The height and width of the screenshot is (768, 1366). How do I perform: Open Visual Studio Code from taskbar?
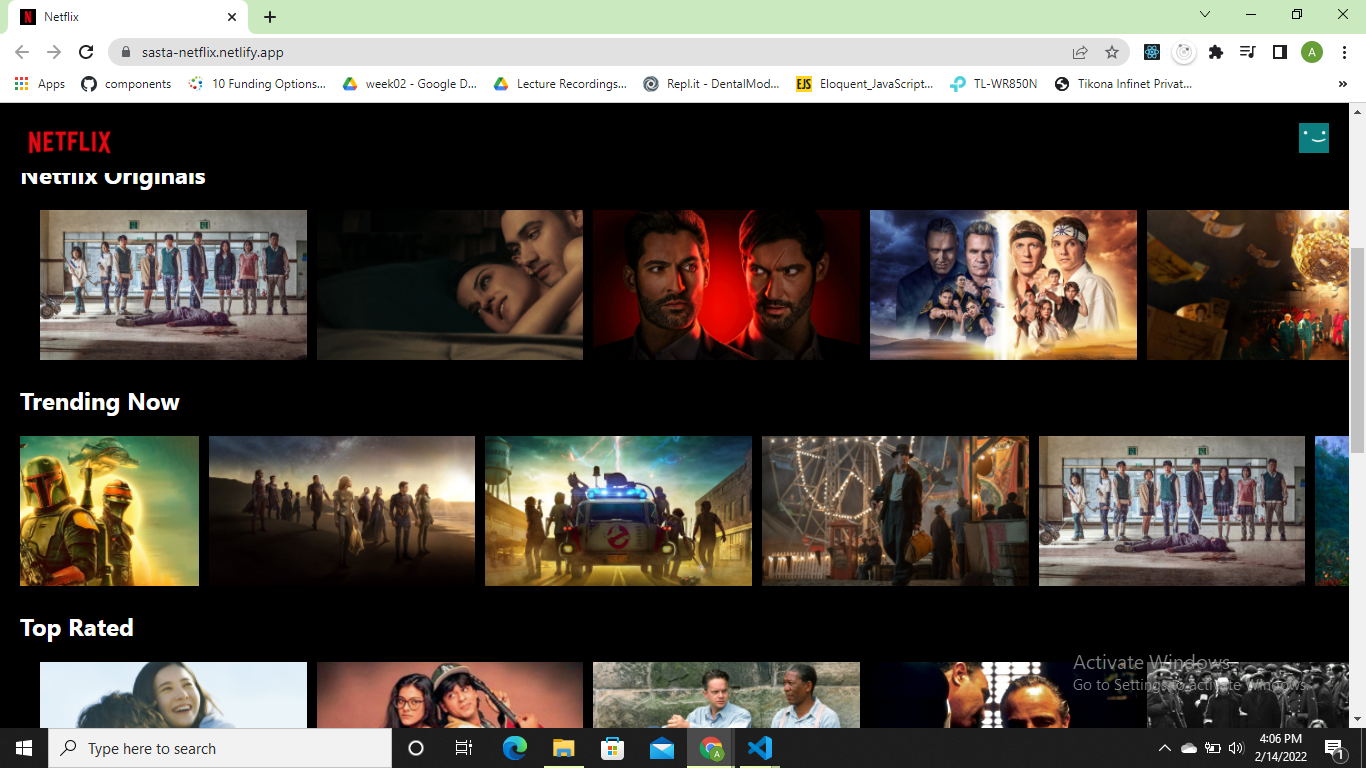click(759, 748)
